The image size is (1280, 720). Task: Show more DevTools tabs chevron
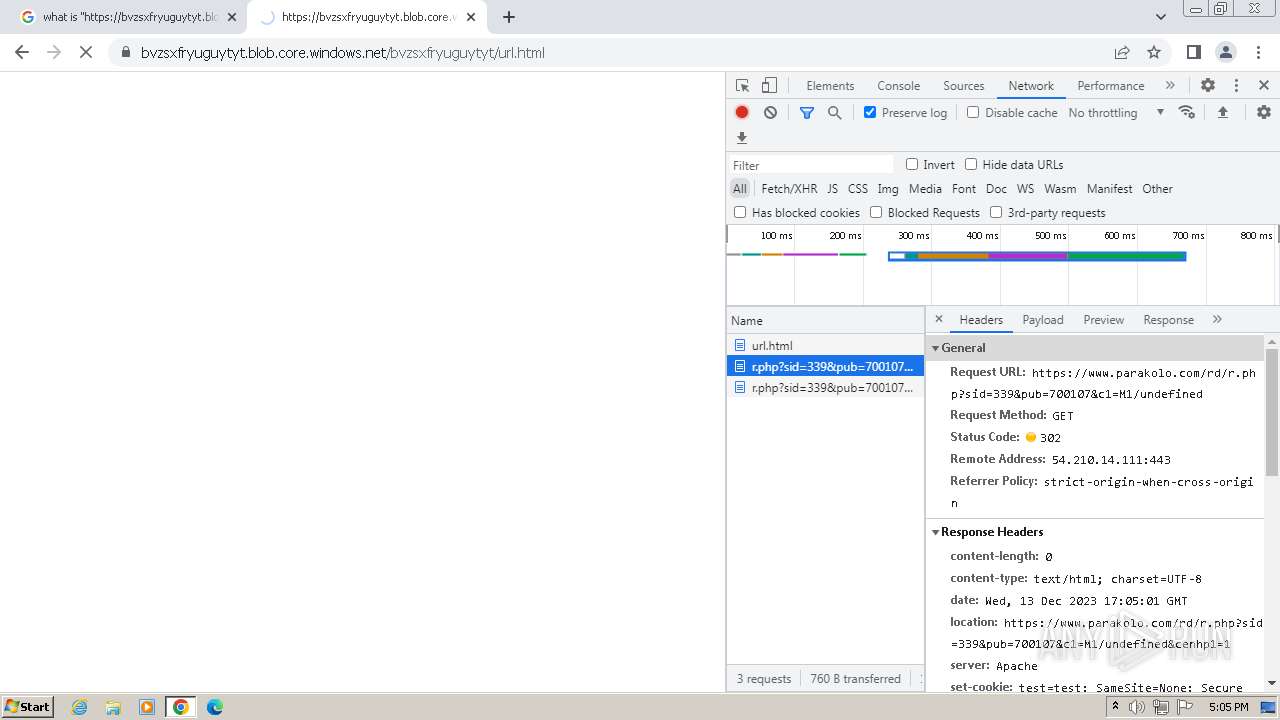click(x=1170, y=86)
